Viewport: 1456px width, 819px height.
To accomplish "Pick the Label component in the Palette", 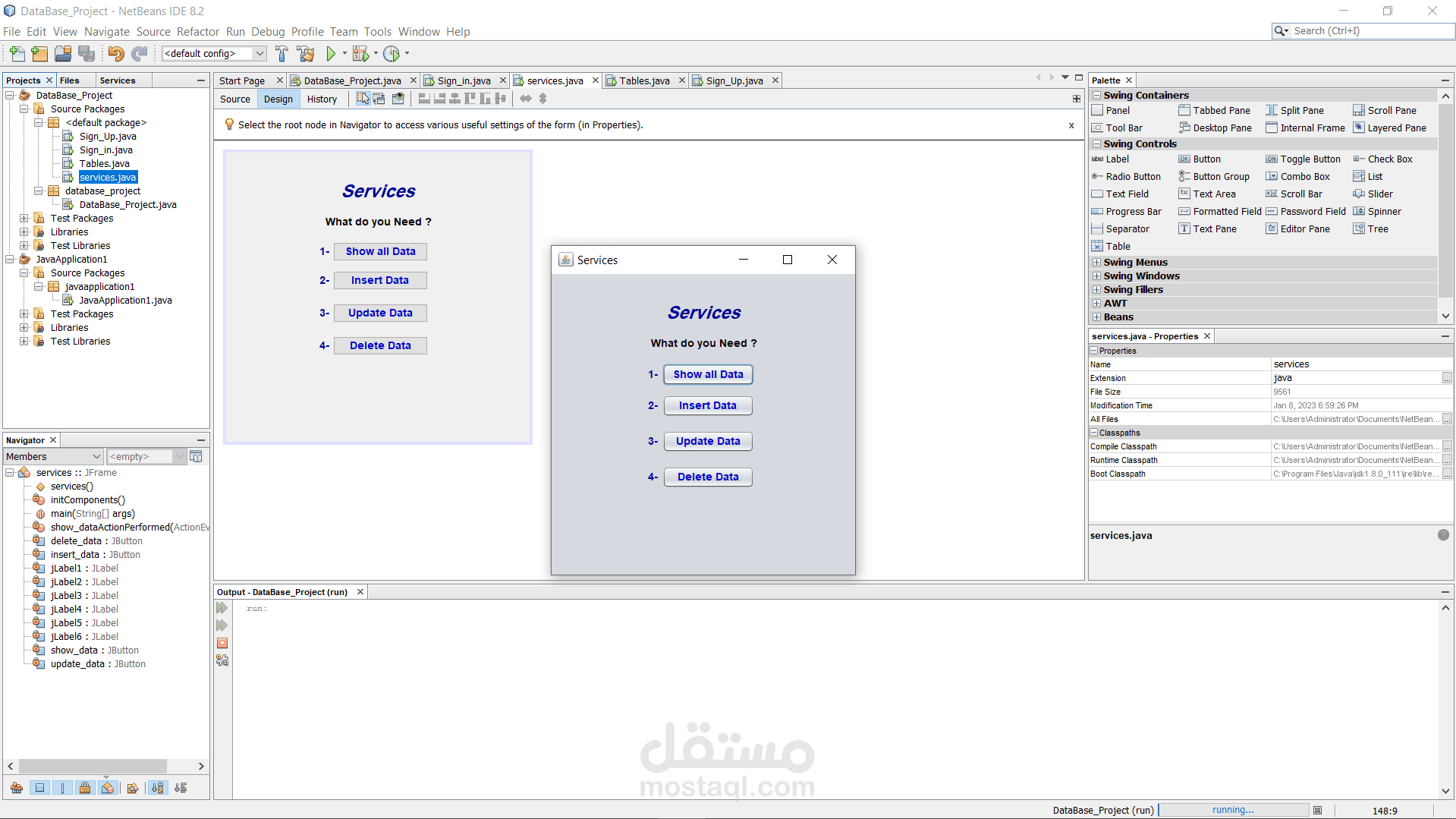I will point(1110,159).
